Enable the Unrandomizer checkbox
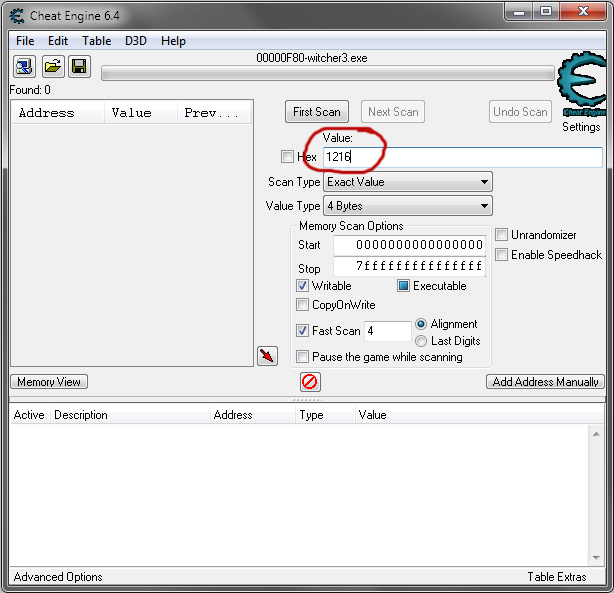This screenshot has width=614, height=593. click(502, 235)
